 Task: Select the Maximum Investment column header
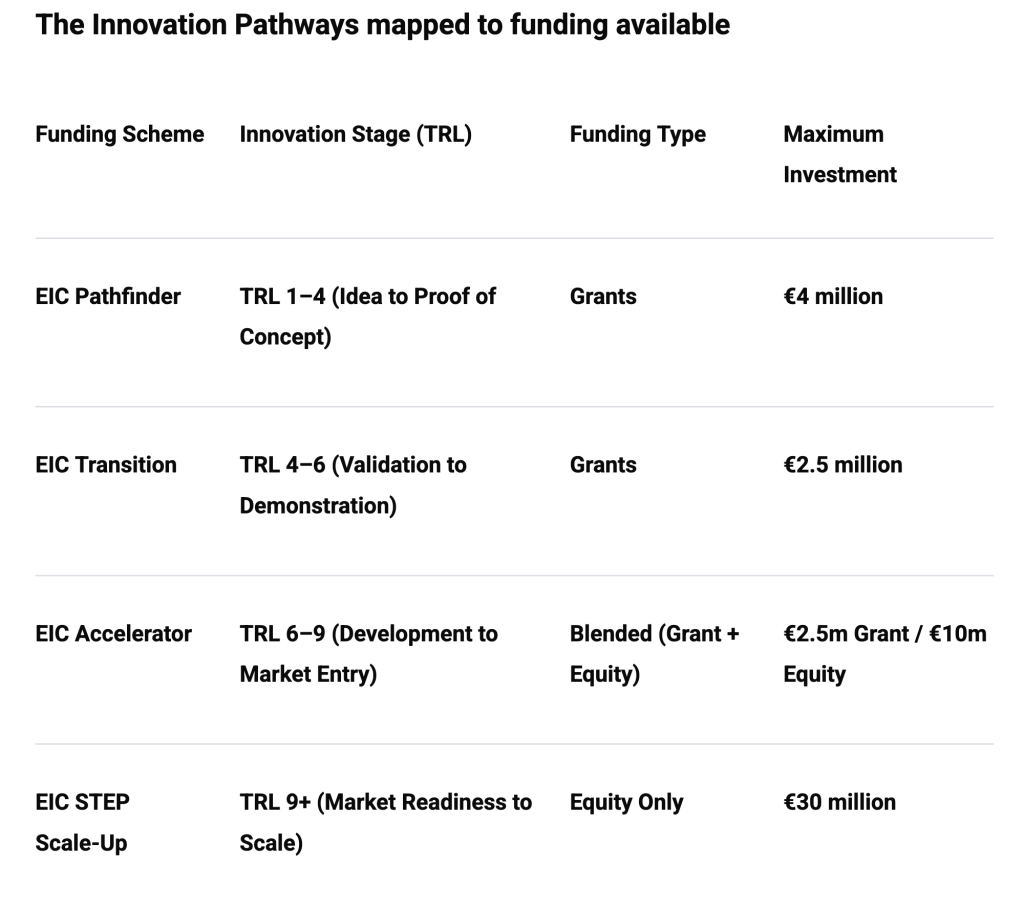[840, 154]
